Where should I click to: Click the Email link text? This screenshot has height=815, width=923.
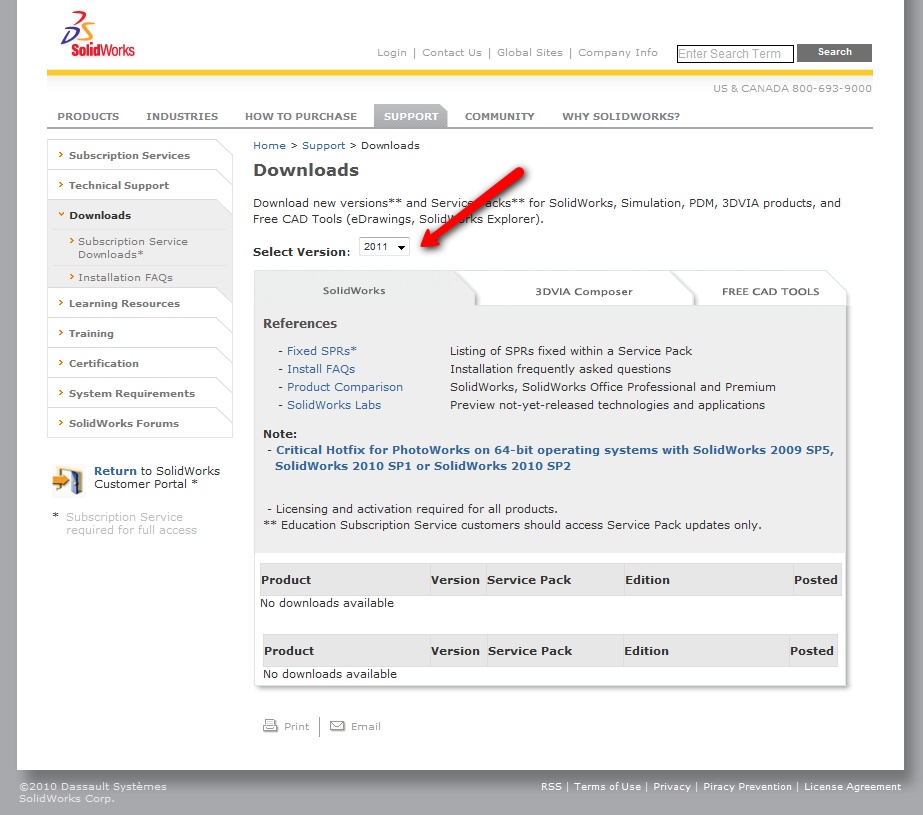pyautogui.click(x=366, y=726)
